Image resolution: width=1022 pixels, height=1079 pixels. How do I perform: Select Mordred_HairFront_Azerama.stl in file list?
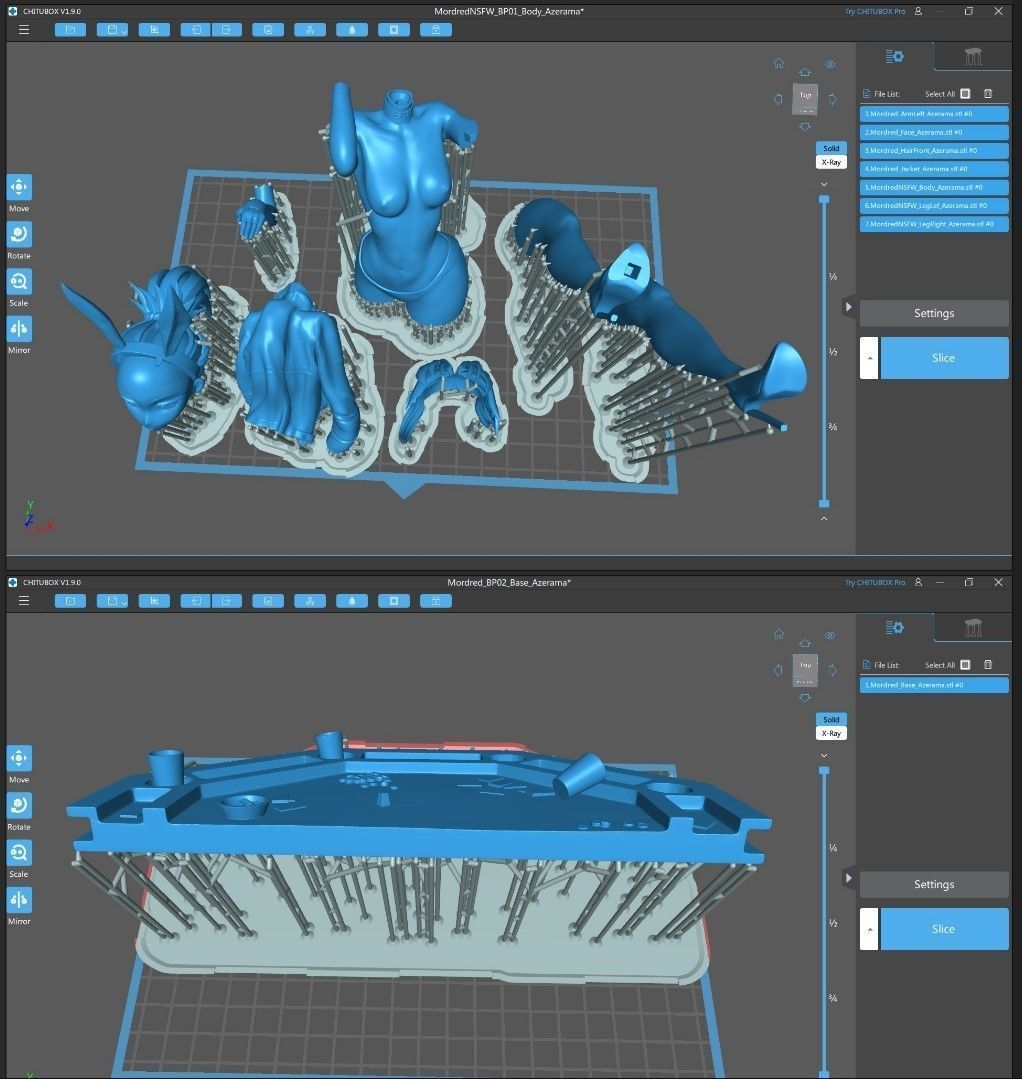pyautogui.click(x=934, y=150)
